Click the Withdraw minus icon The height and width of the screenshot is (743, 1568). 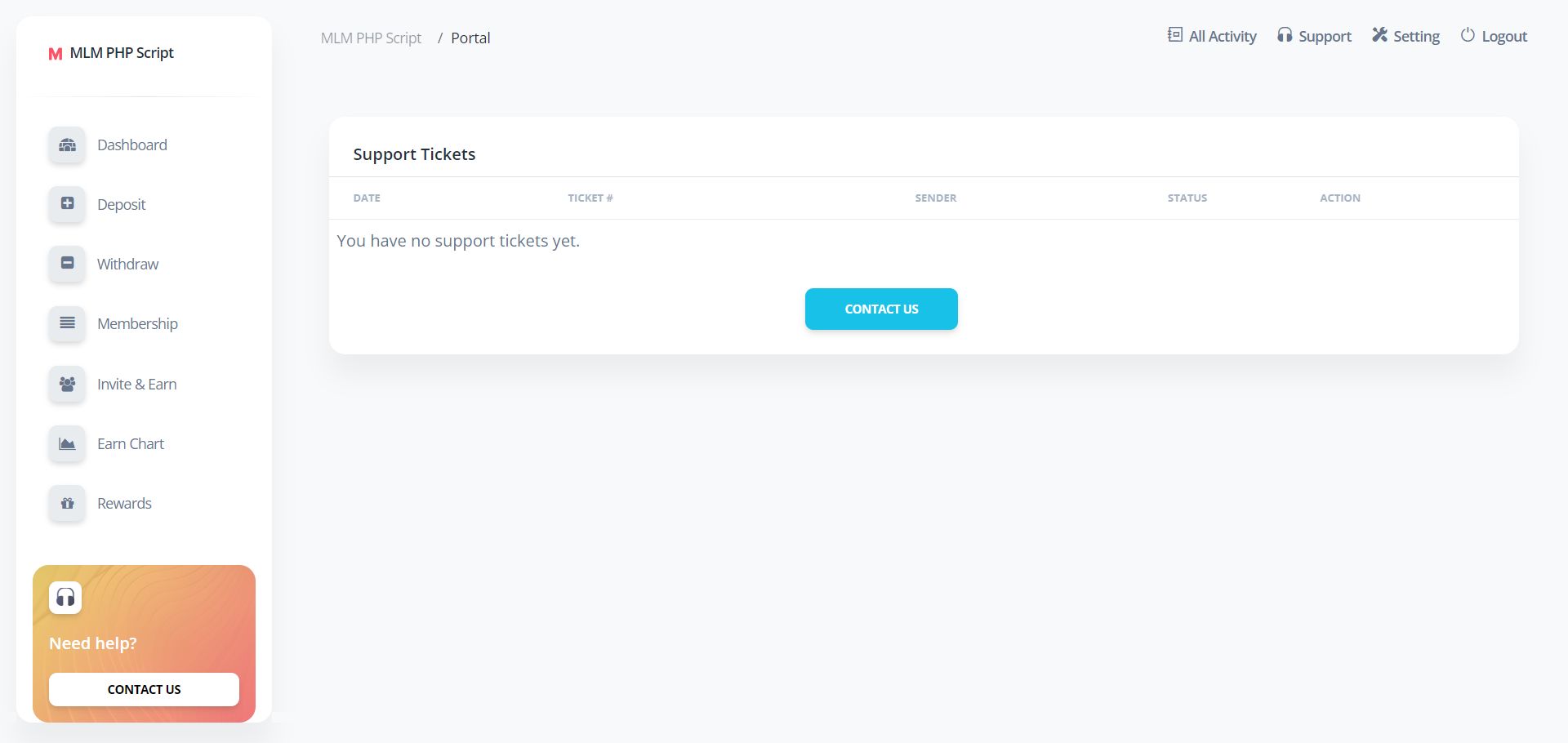(67, 264)
